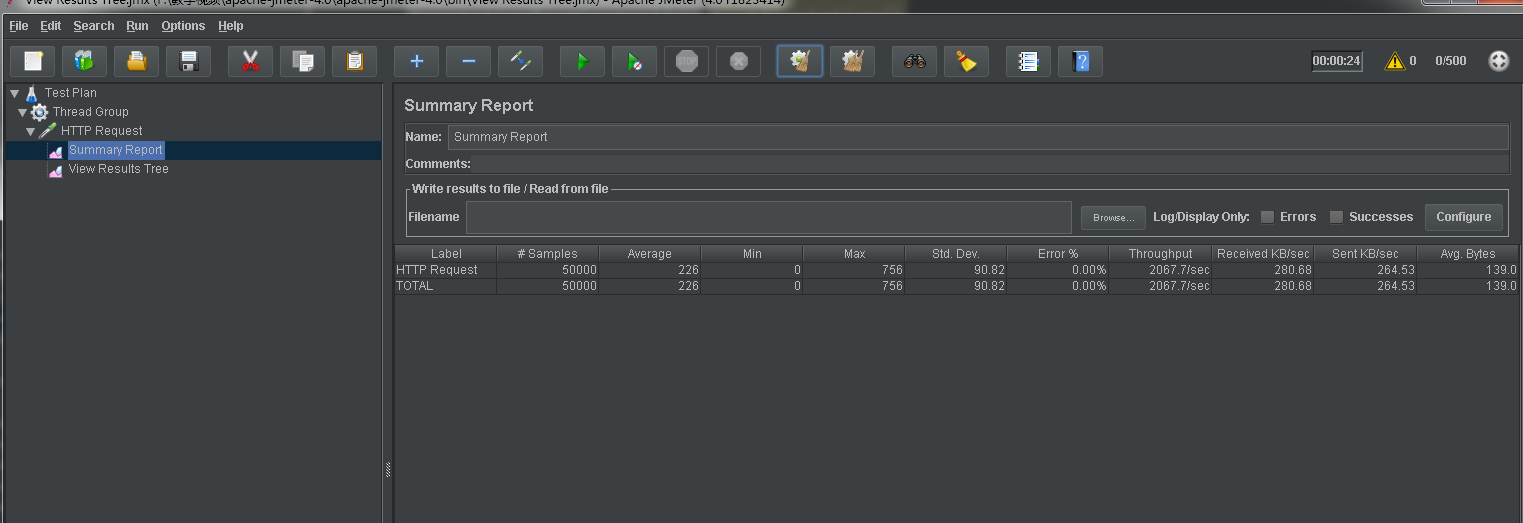The image size is (1523, 523).
Task: Open the Search menu
Action: [94, 26]
